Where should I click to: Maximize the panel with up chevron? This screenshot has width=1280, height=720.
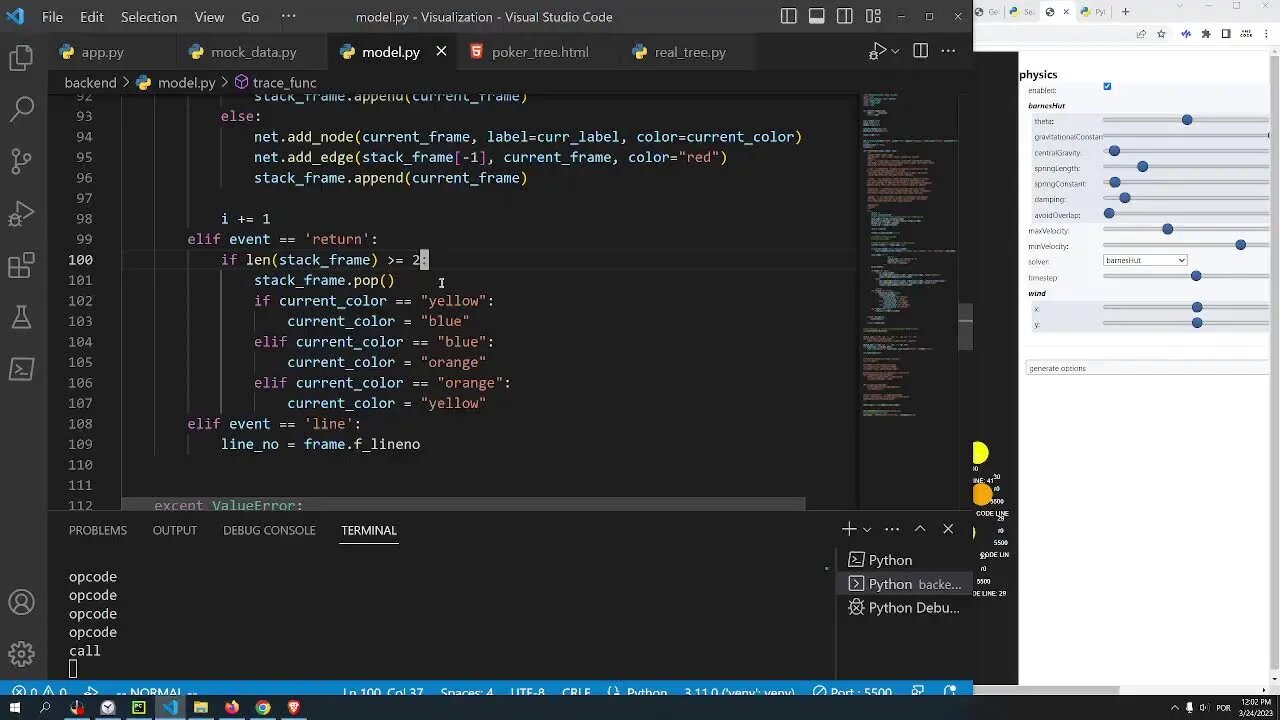pos(920,529)
